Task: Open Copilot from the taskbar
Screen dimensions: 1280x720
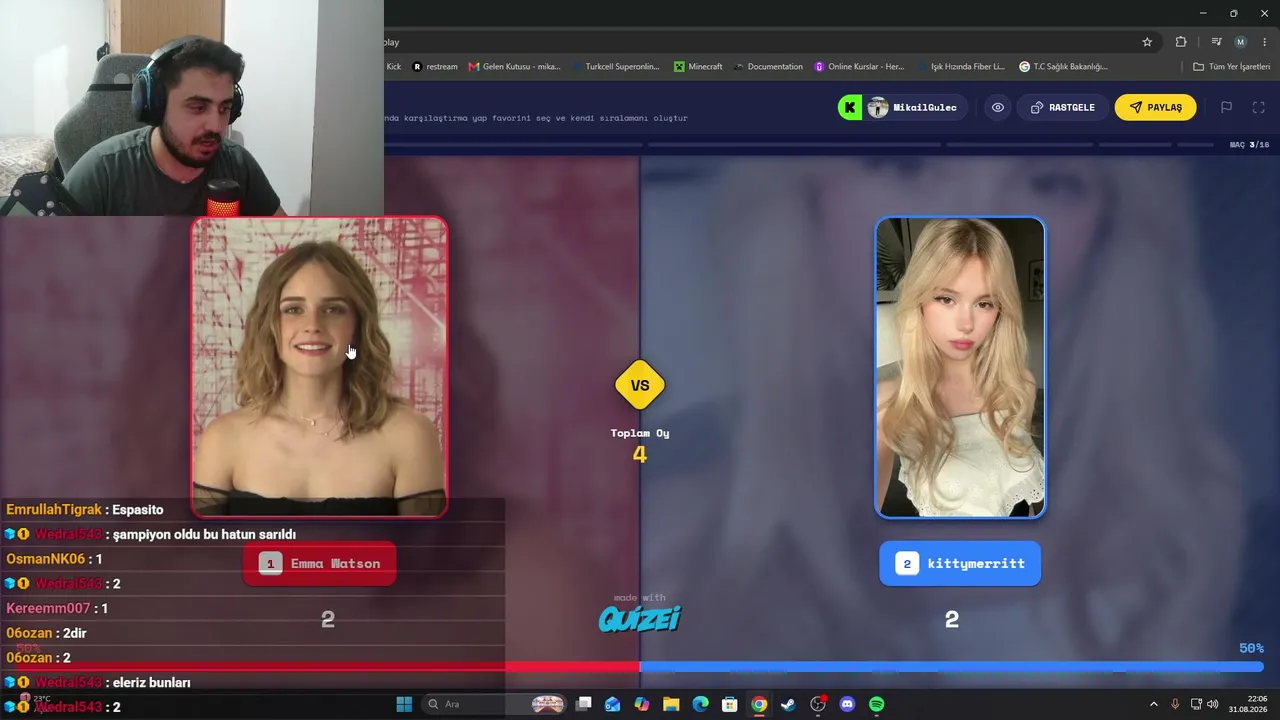Action: [x=641, y=704]
